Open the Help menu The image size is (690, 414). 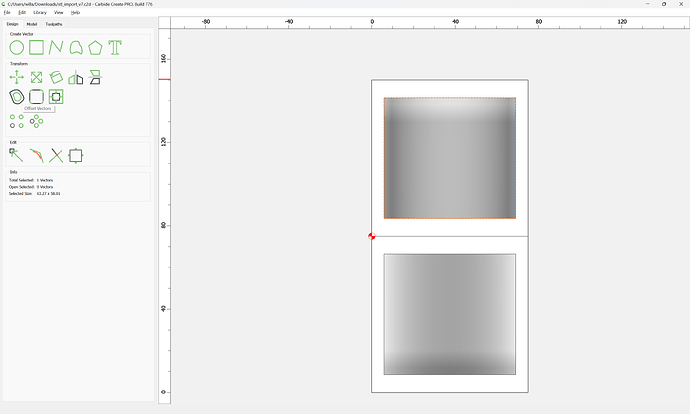click(x=75, y=12)
